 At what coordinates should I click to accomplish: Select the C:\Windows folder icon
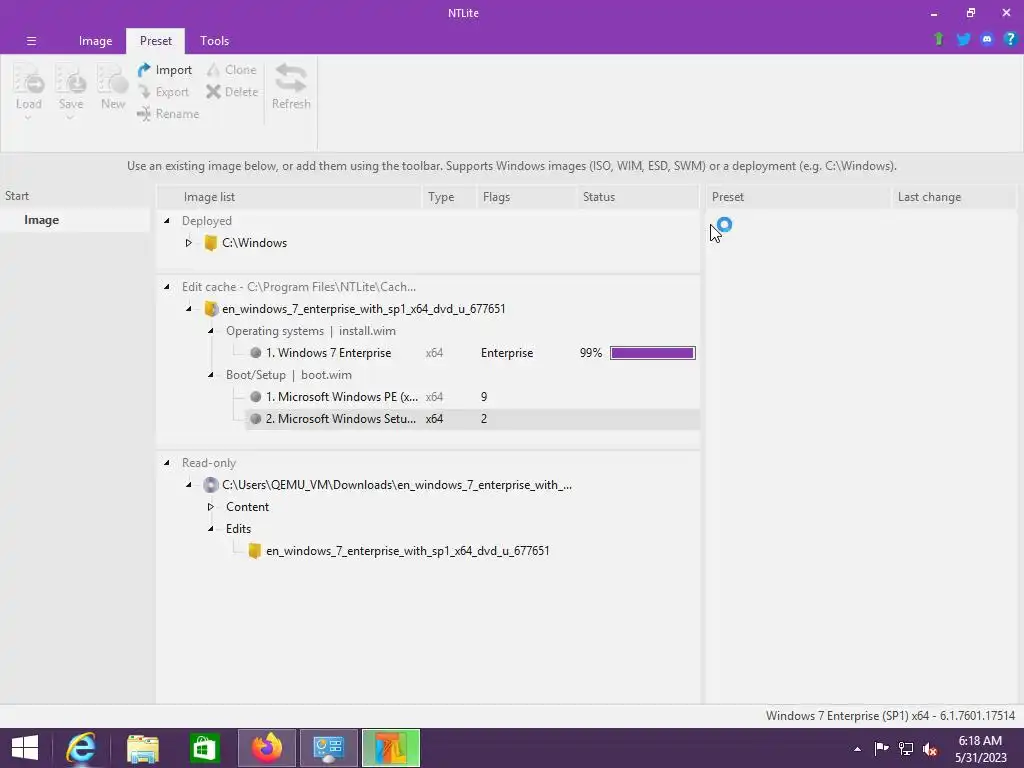tap(210, 243)
